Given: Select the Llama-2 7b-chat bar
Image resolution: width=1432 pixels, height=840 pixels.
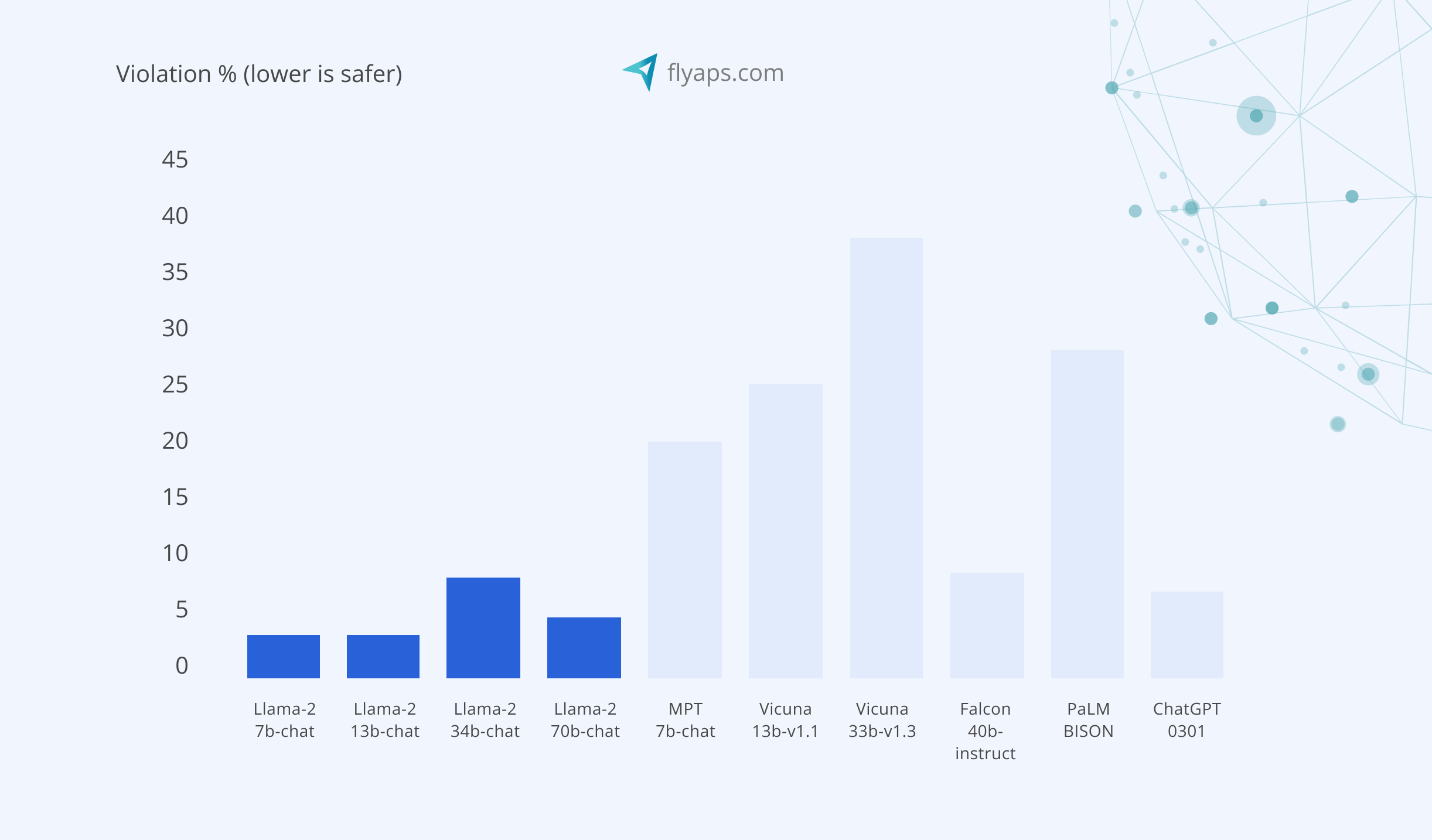Looking at the screenshot, I should point(284,656).
